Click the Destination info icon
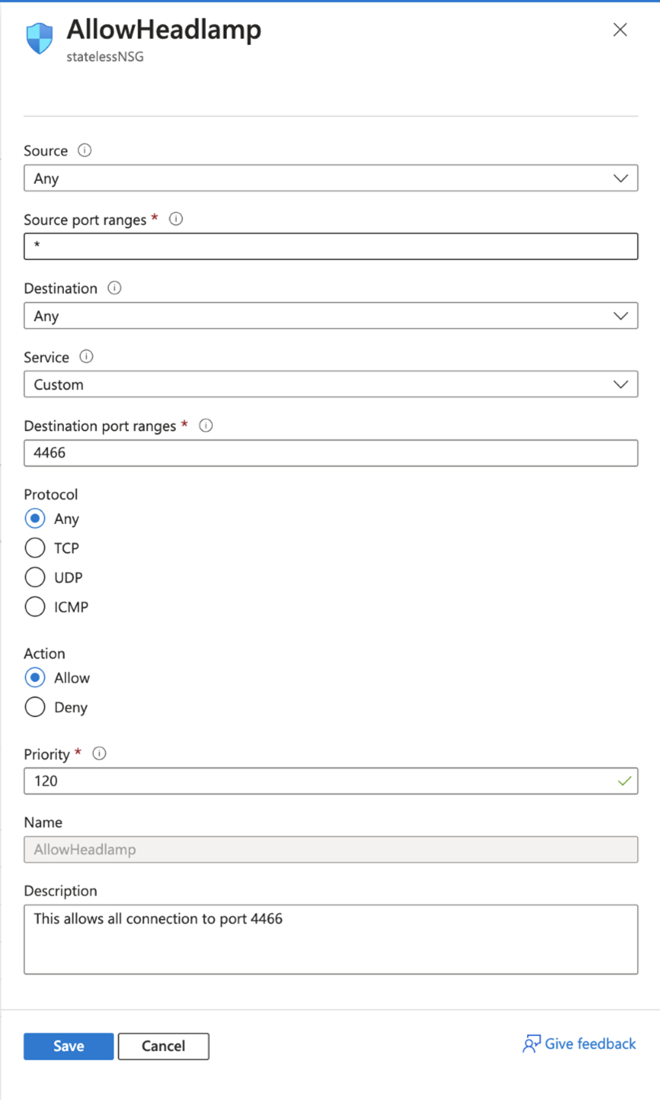The image size is (660, 1100). click(x=113, y=288)
